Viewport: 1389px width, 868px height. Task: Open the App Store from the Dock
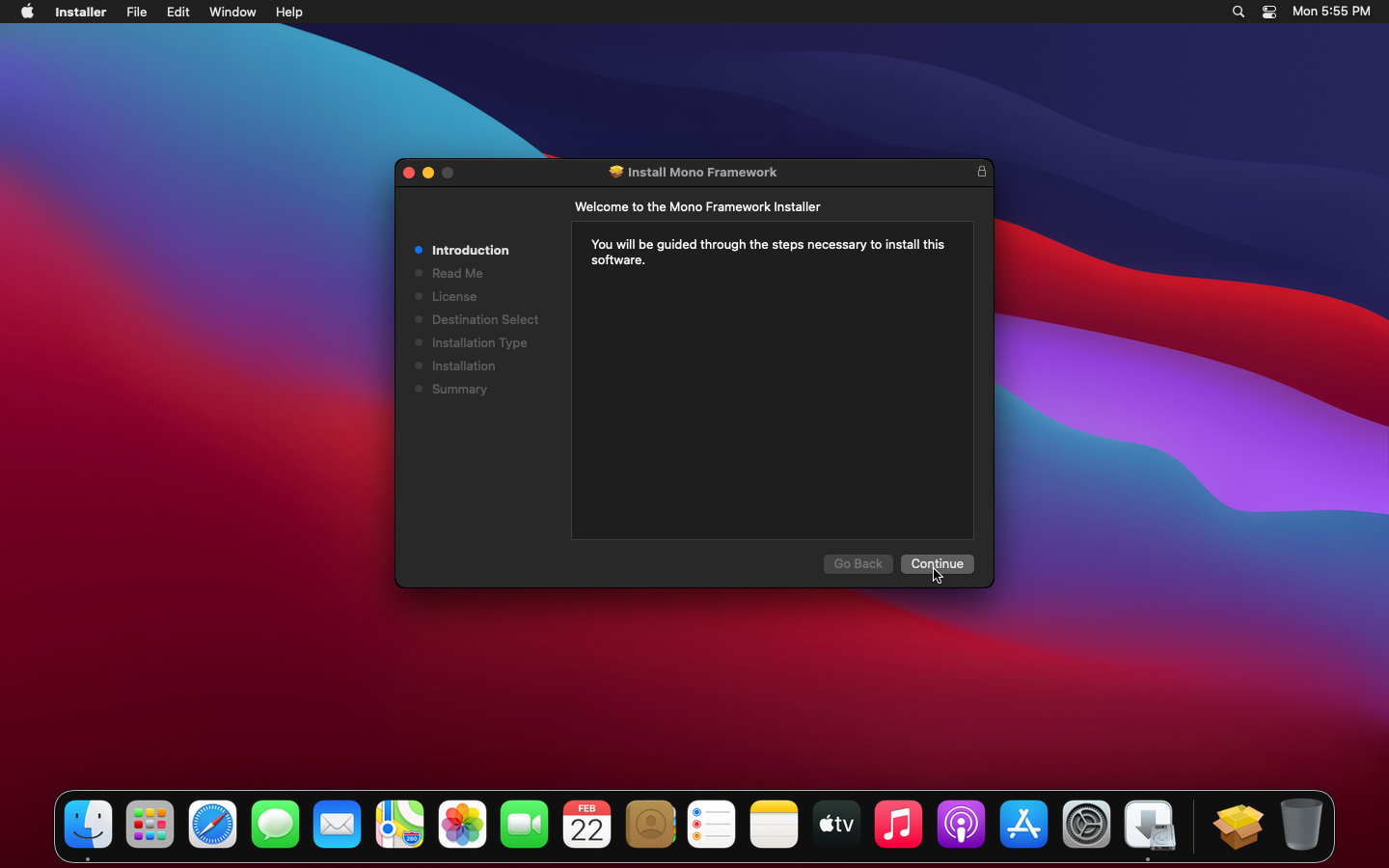pos(1023,825)
